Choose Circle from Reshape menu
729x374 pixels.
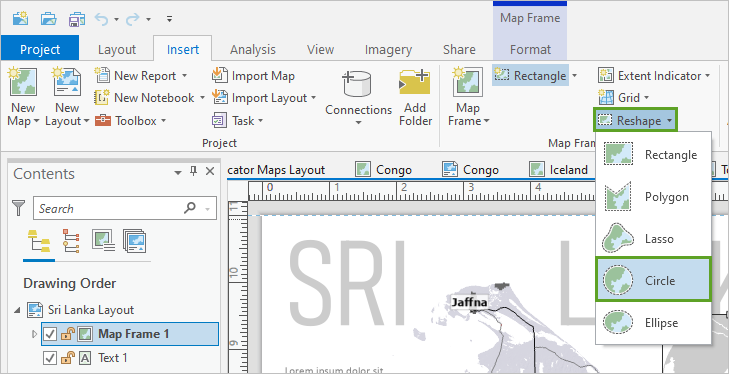click(653, 280)
